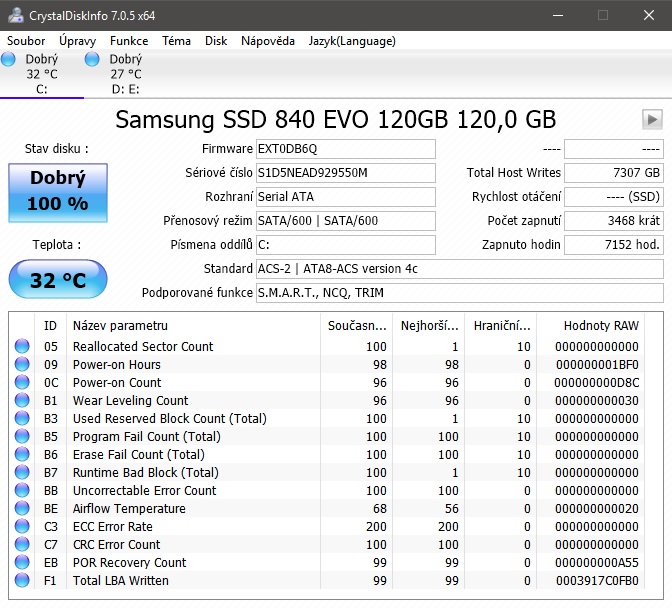Select the C: drive tab

42,74
